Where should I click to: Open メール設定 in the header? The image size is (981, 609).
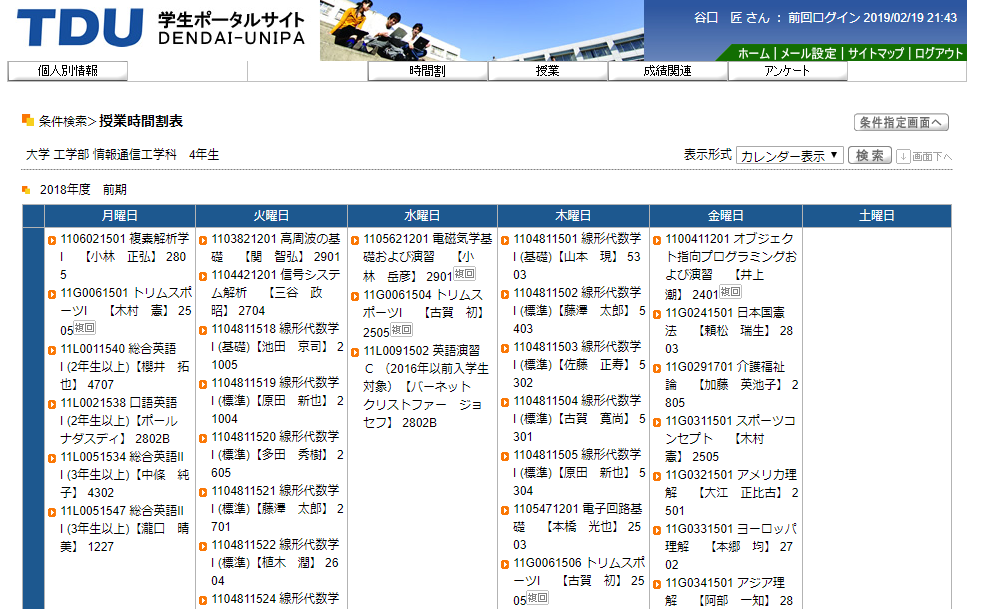coord(808,53)
